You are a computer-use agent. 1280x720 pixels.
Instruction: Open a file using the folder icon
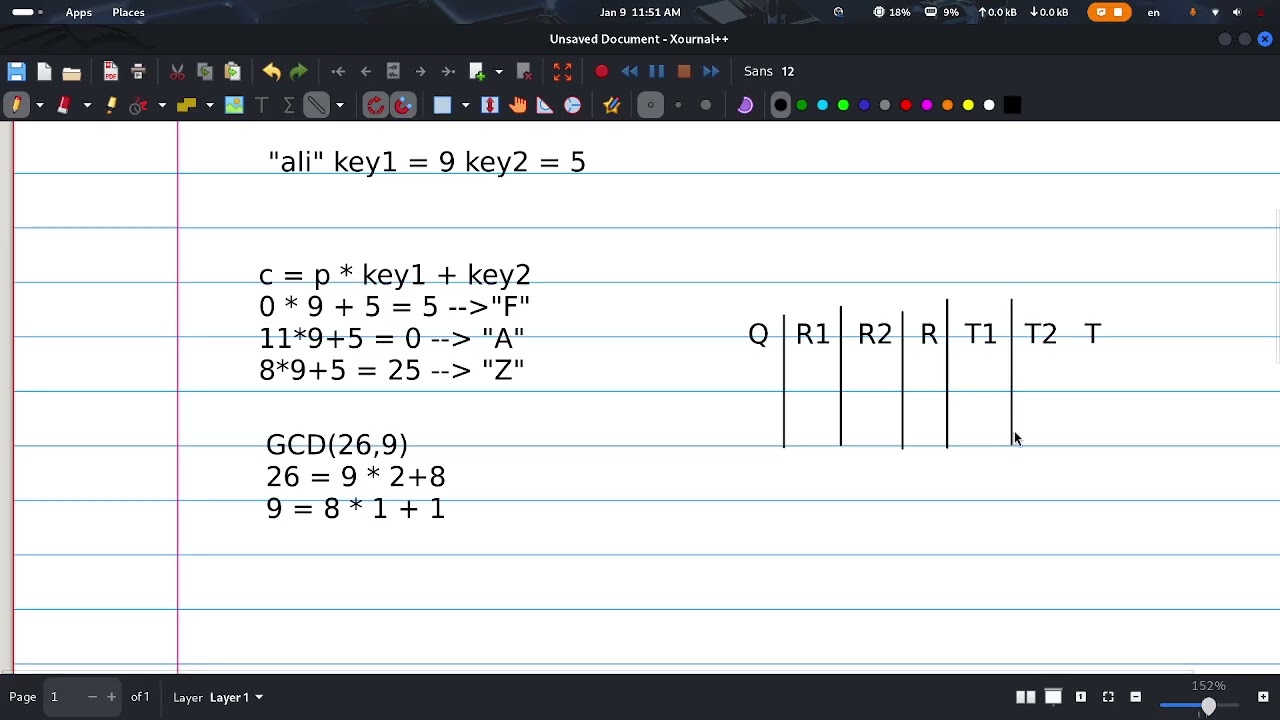coord(71,71)
